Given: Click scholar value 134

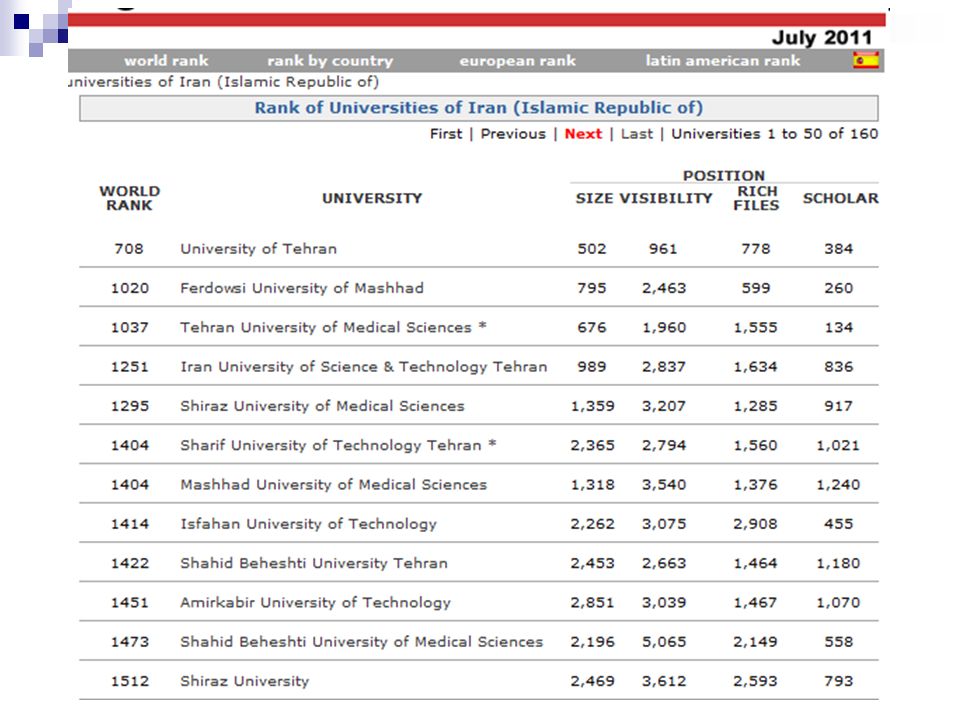Looking at the screenshot, I should (x=838, y=327).
